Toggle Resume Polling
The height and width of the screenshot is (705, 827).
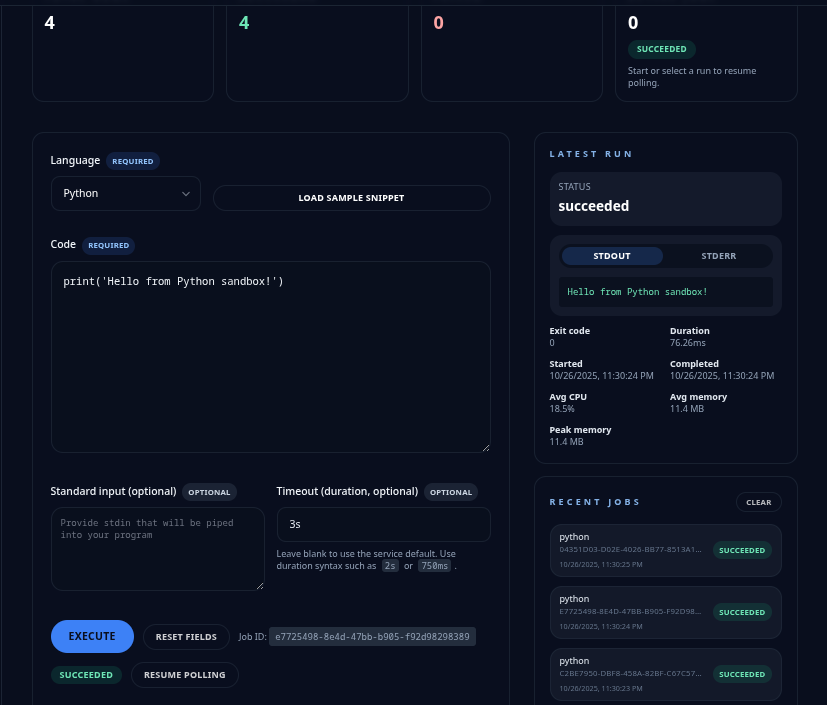184,675
